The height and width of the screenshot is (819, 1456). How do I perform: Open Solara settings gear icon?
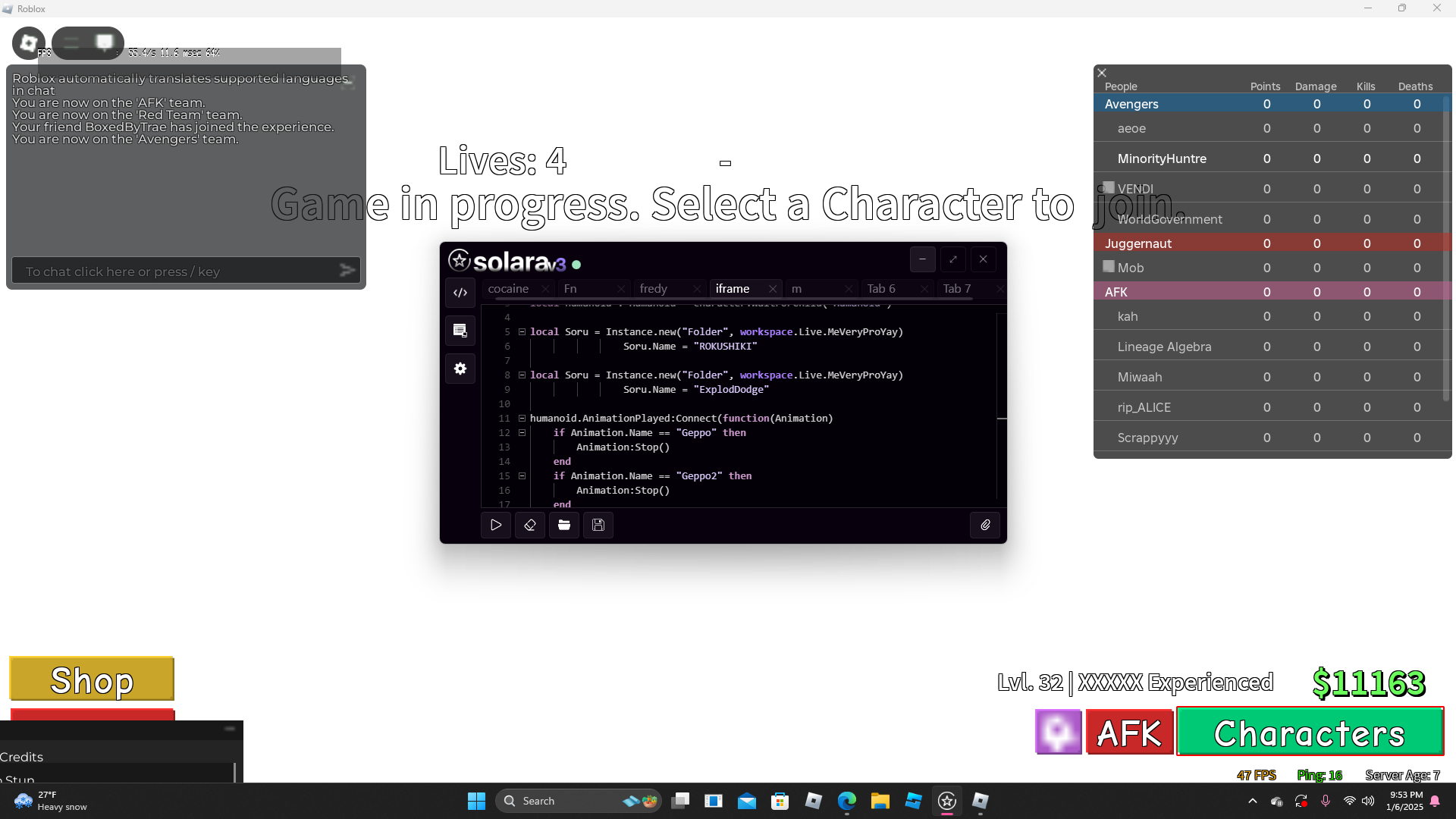coord(460,369)
